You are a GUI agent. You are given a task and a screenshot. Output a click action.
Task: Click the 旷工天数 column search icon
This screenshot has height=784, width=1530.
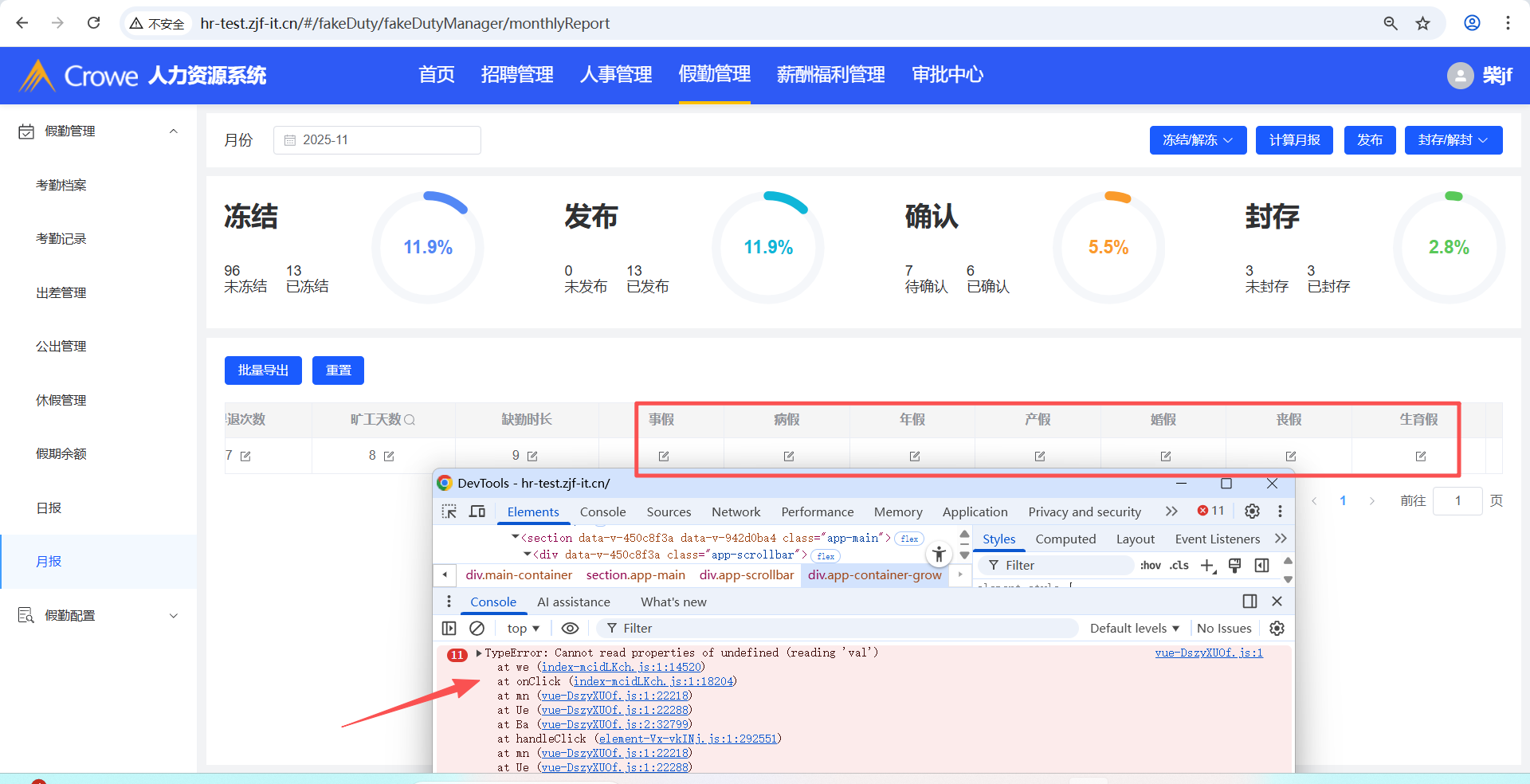click(410, 420)
